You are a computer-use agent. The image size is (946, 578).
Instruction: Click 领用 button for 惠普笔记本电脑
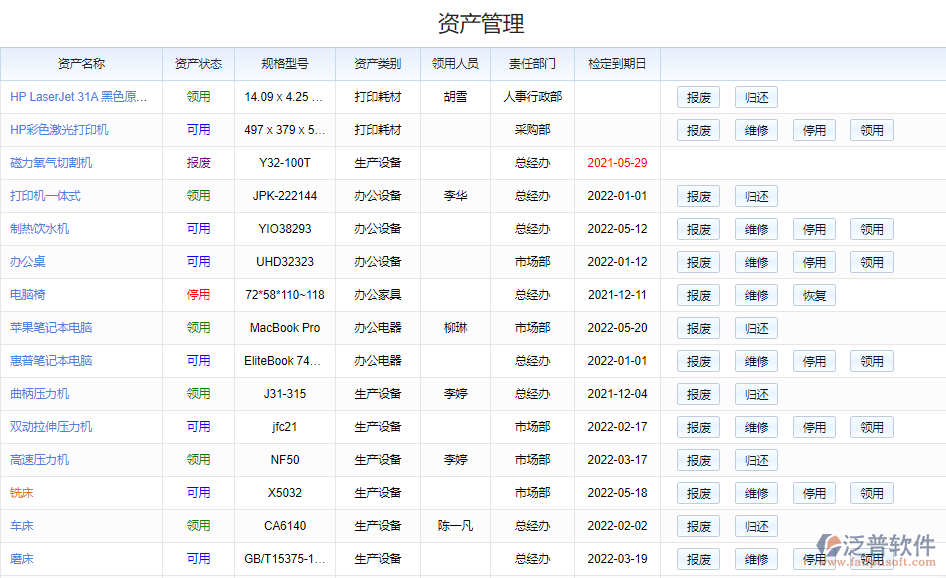pos(871,361)
